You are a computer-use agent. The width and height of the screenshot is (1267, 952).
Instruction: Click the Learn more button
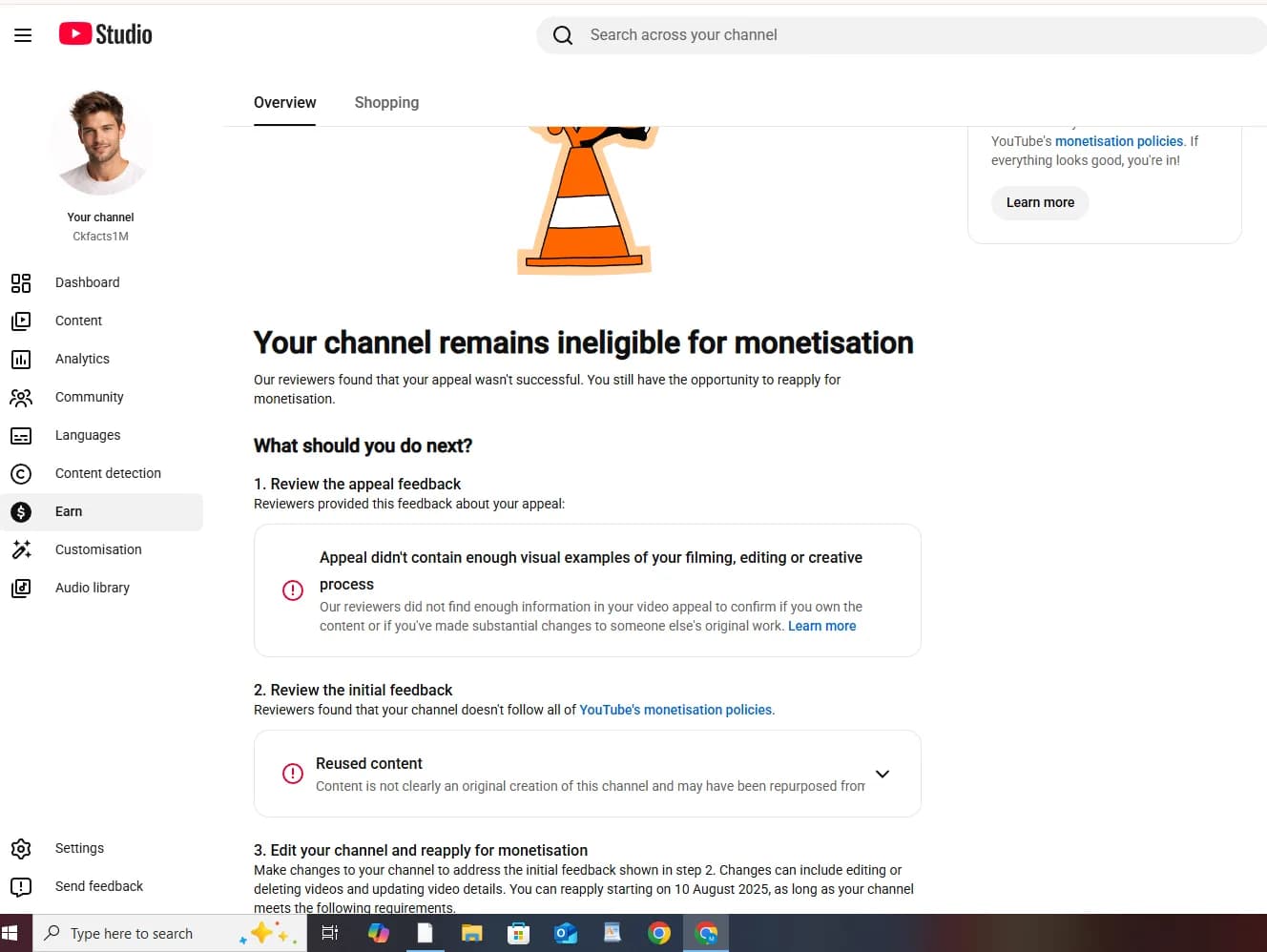(x=1040, y=202)
